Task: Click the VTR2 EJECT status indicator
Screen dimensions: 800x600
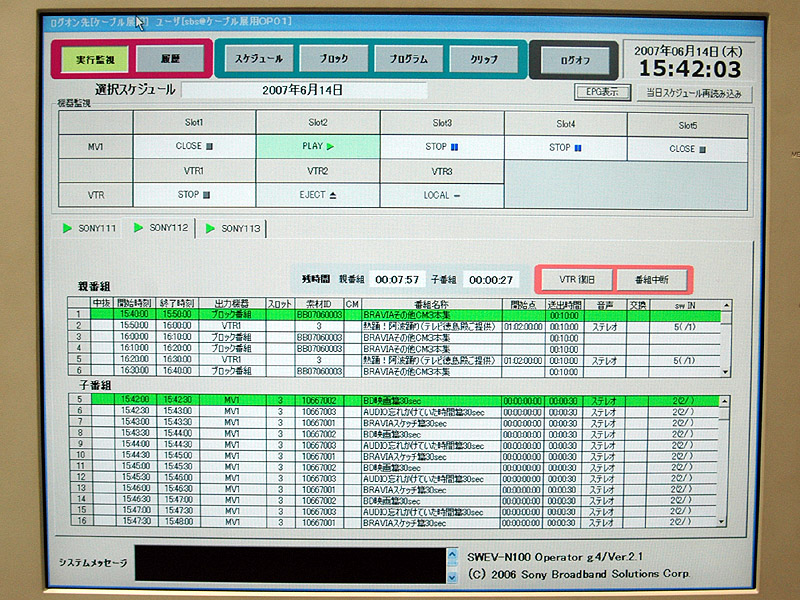Action: tap(318, 196)
